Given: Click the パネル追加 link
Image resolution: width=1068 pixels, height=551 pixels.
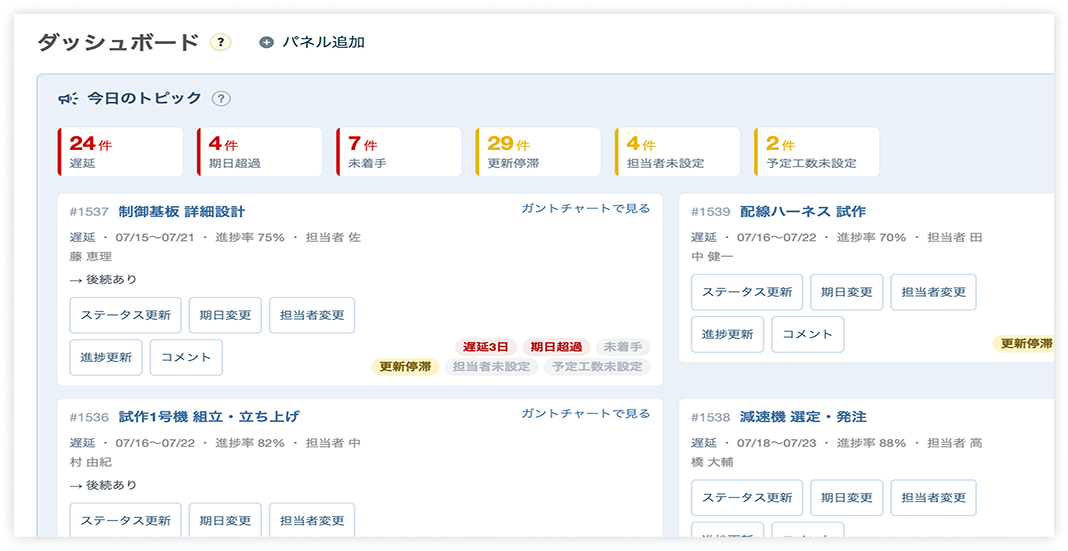Looking at the screenshot, I should pyautogui.click(x=324, y=42).
